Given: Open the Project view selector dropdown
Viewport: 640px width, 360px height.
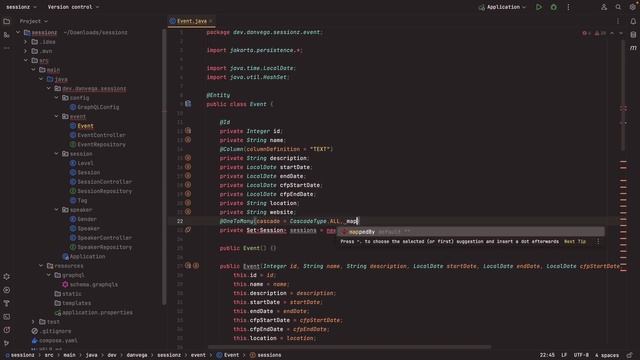Looking at the screenshot, I should pos(33,21).
